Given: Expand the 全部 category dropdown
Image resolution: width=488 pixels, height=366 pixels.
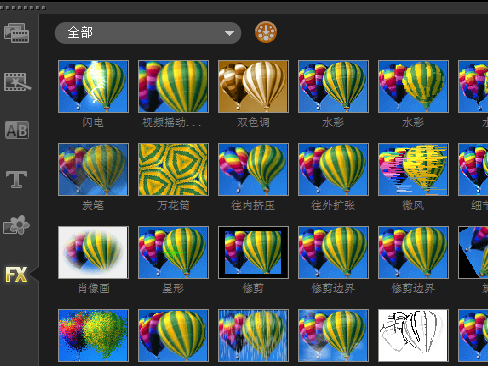Looking at the screenshot, I should (148, 33).
